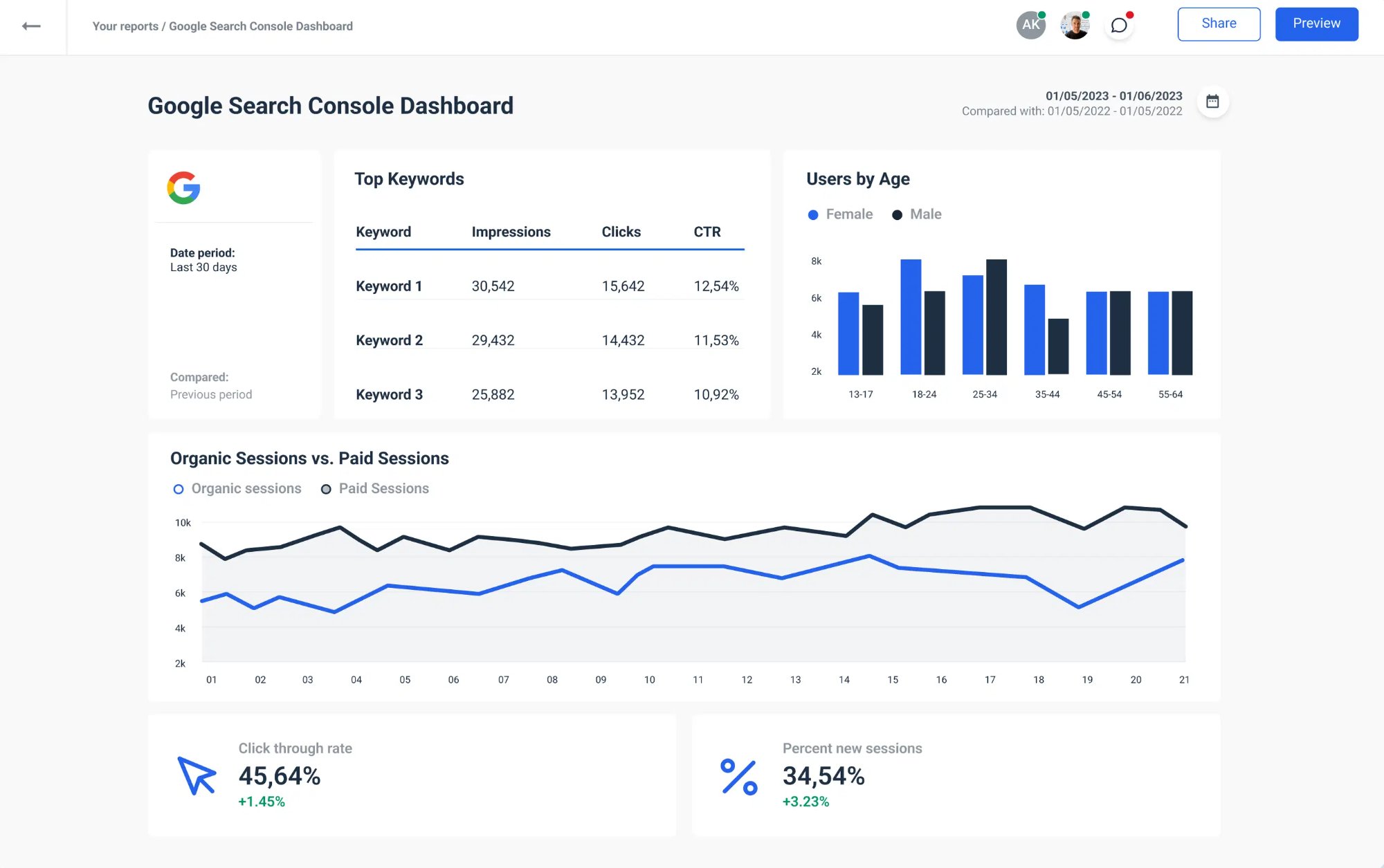Screen dimensions: 1384x868
Task: Toggle the Female legend in Users by Age
Action: [x=839, y=214]
